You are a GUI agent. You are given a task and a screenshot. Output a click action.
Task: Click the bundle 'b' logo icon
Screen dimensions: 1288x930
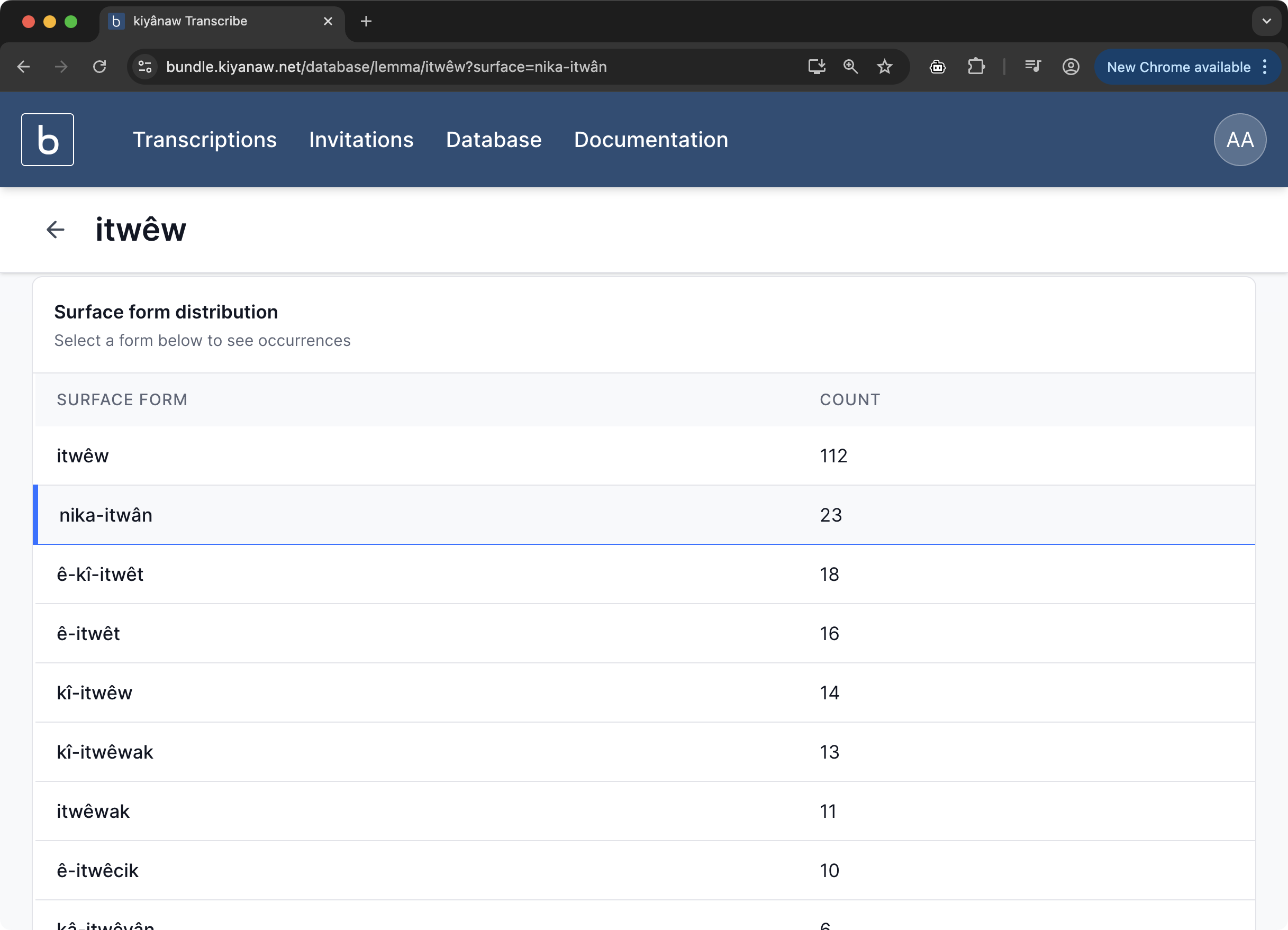[47, 140]
